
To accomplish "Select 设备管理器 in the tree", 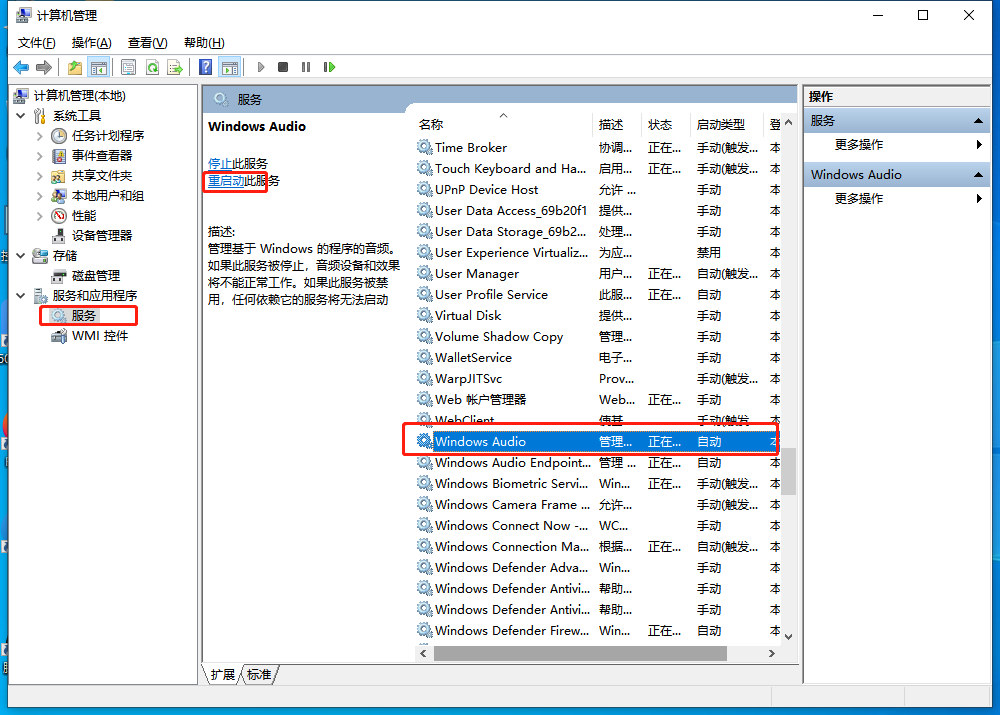I will 101,236.
